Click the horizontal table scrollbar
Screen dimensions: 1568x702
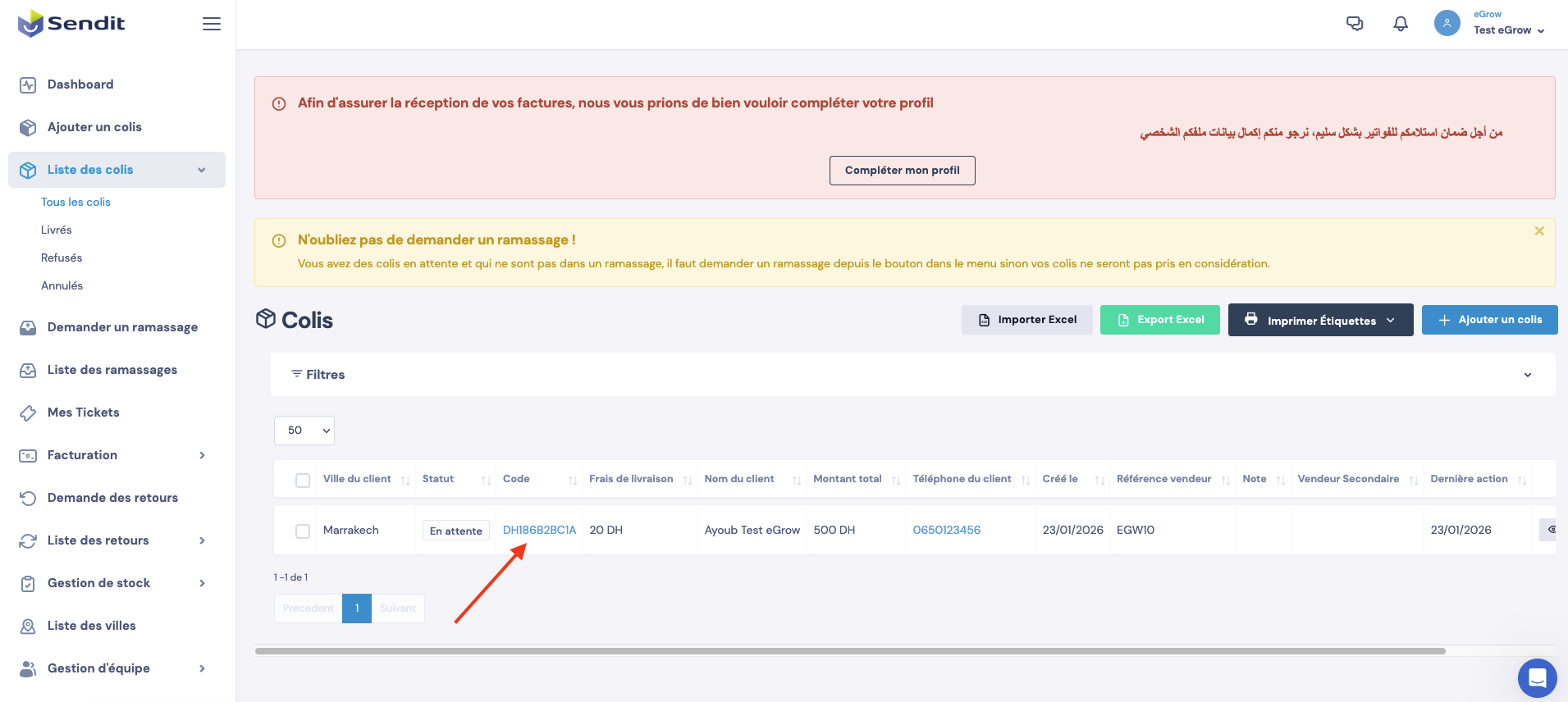click(850, 651)
